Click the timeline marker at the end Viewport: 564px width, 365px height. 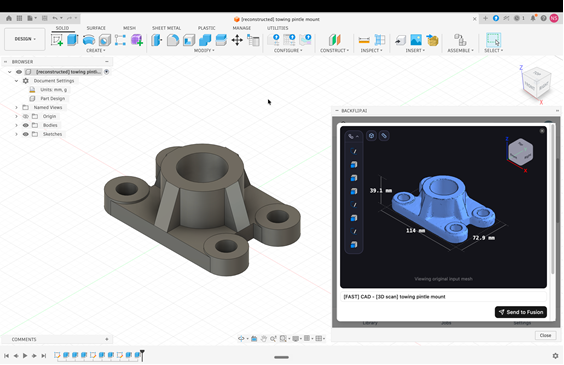coord(142,355)
